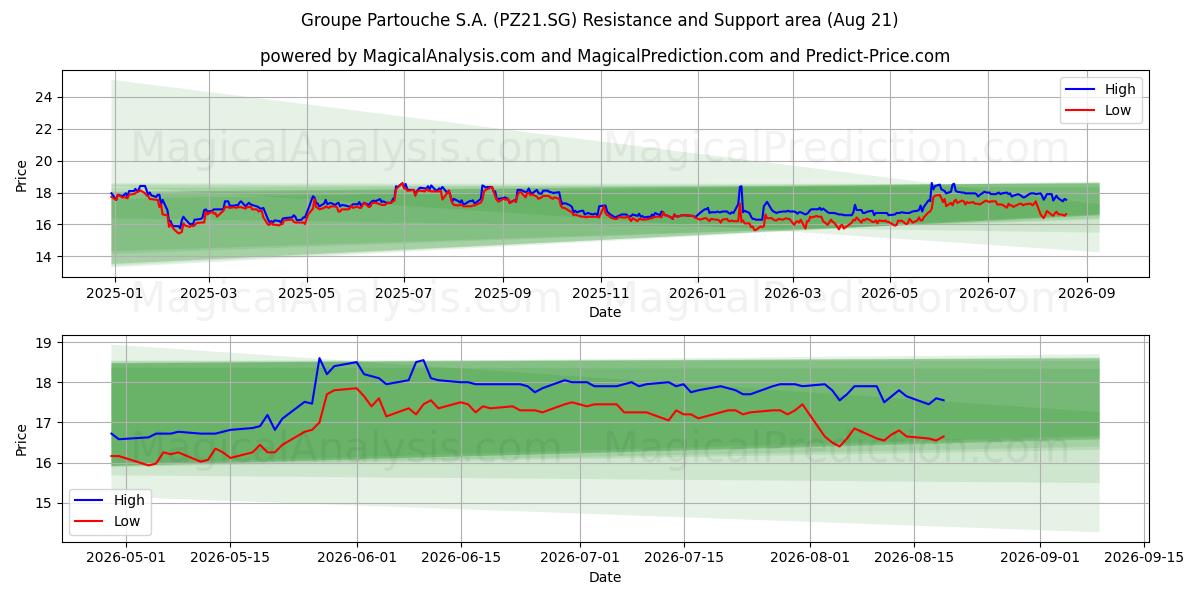Viewport: 1200px width, 600px height.
Task: Click the '14' price tick on top chart
Action: point(46,257)
